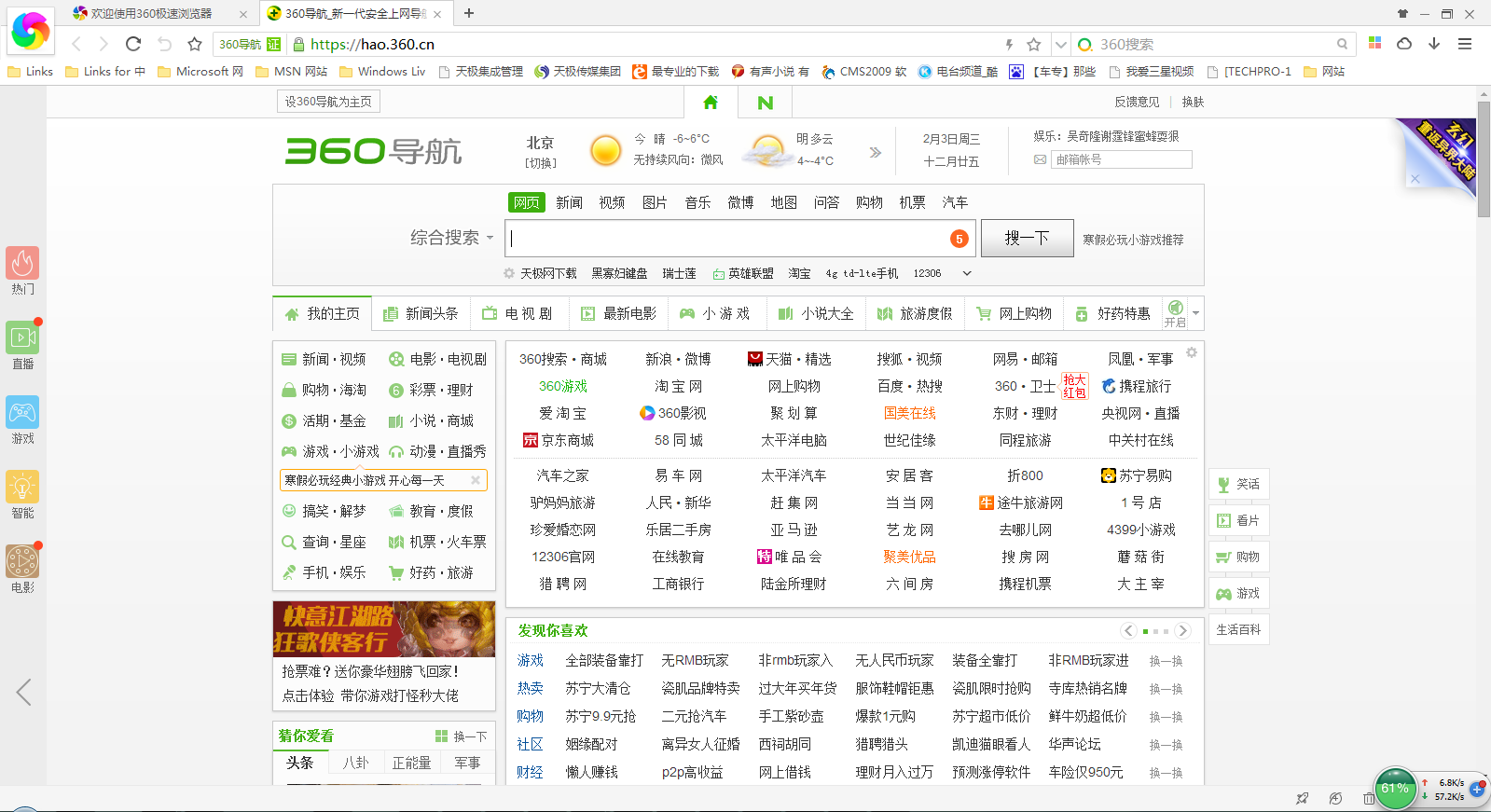Click 设360导航为主页 button

click(328, 102)
